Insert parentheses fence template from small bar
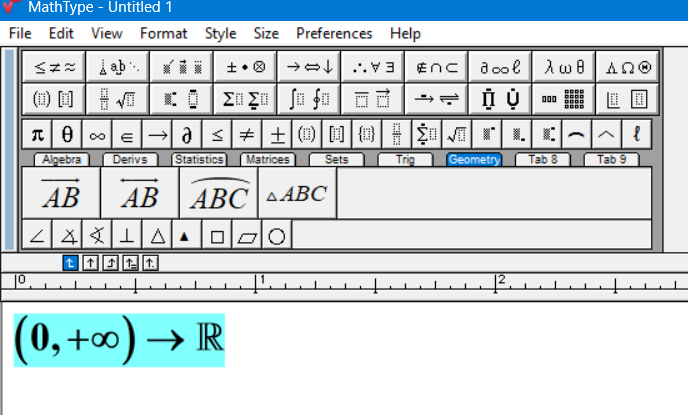This screenshot has height=415, width=688. pos(307,134)
